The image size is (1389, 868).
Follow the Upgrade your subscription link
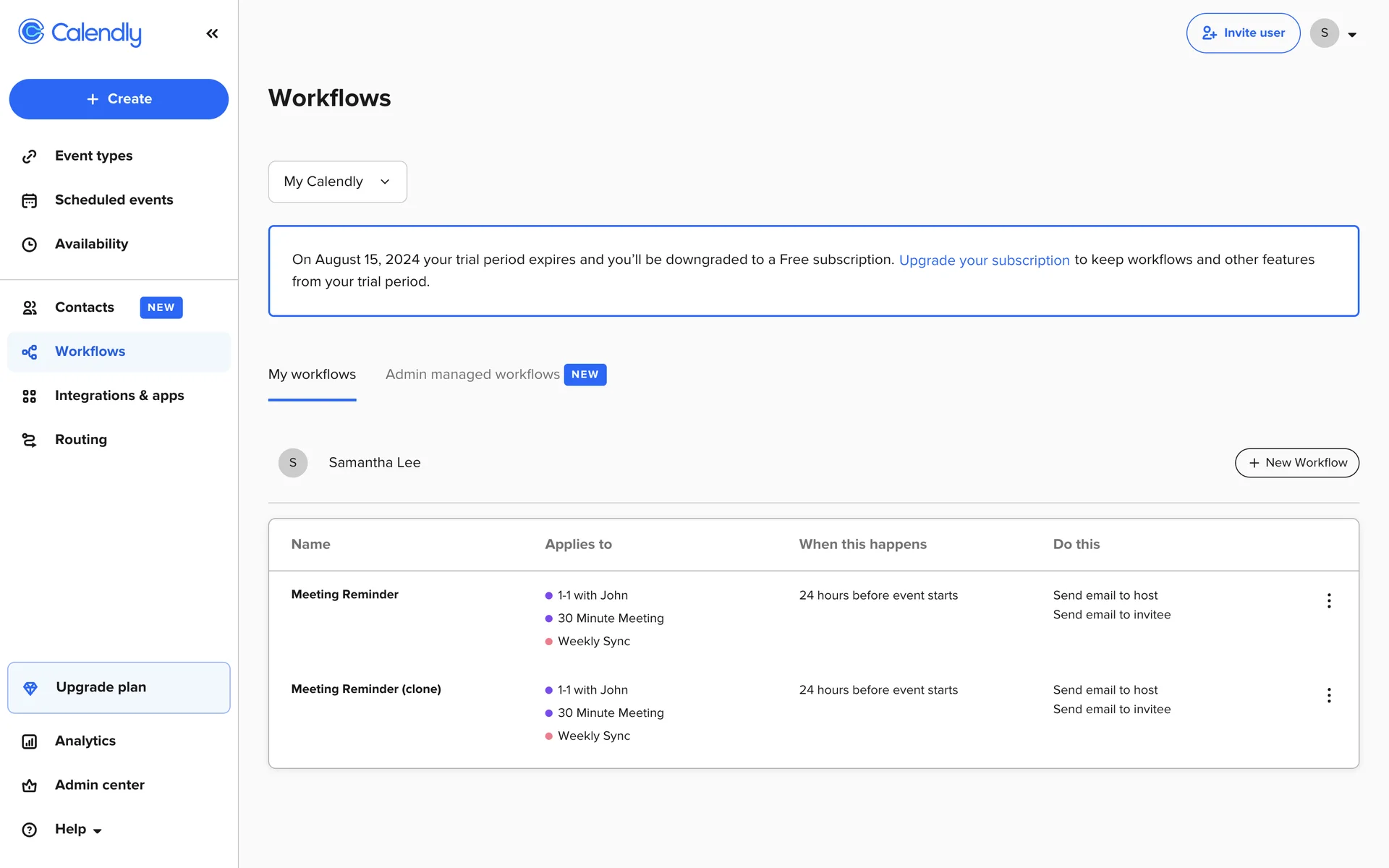tap(984, 260)
